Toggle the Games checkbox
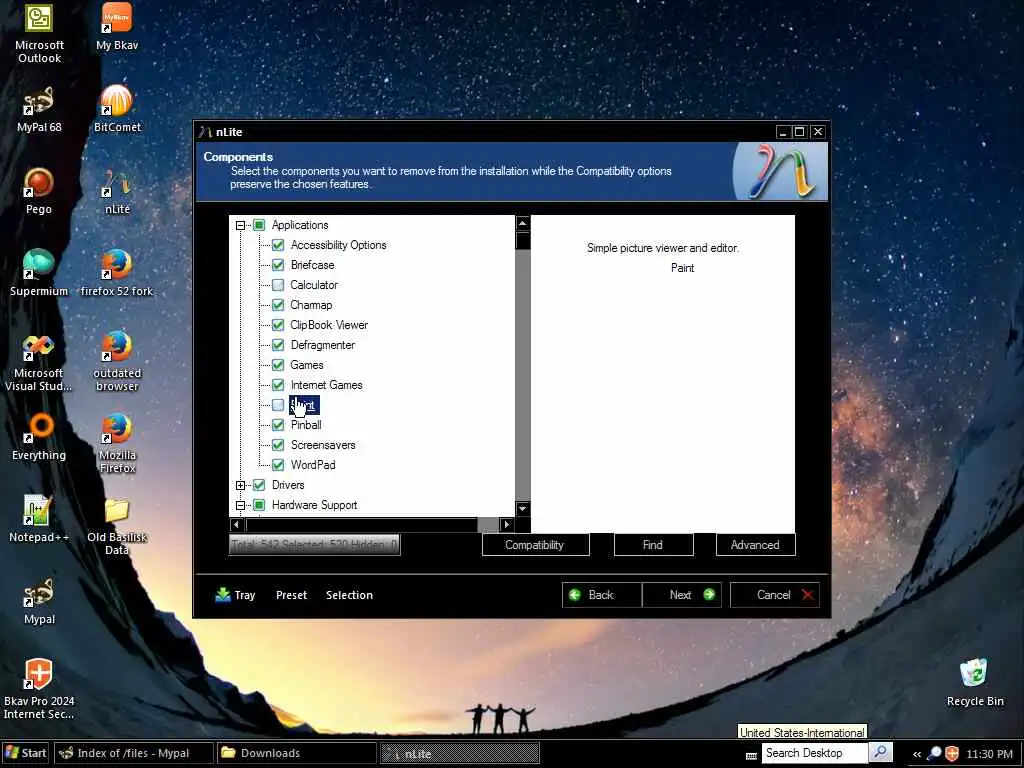 278,365
